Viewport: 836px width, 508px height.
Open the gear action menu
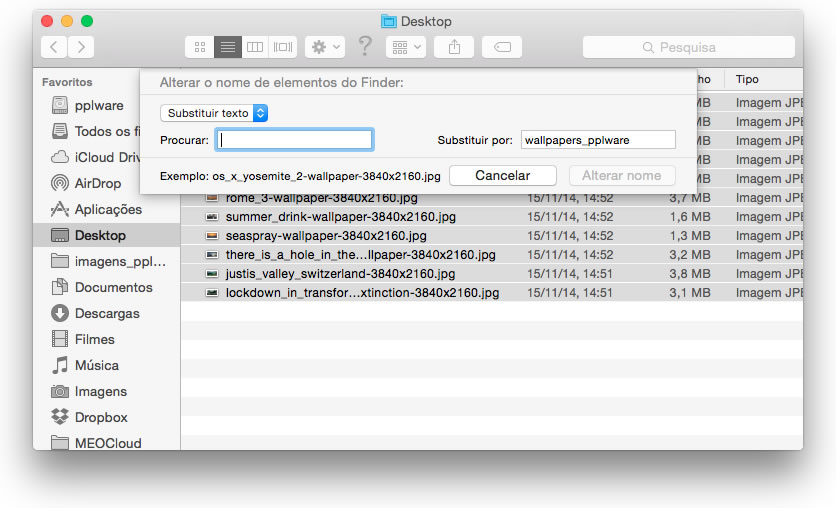point(325,47)
